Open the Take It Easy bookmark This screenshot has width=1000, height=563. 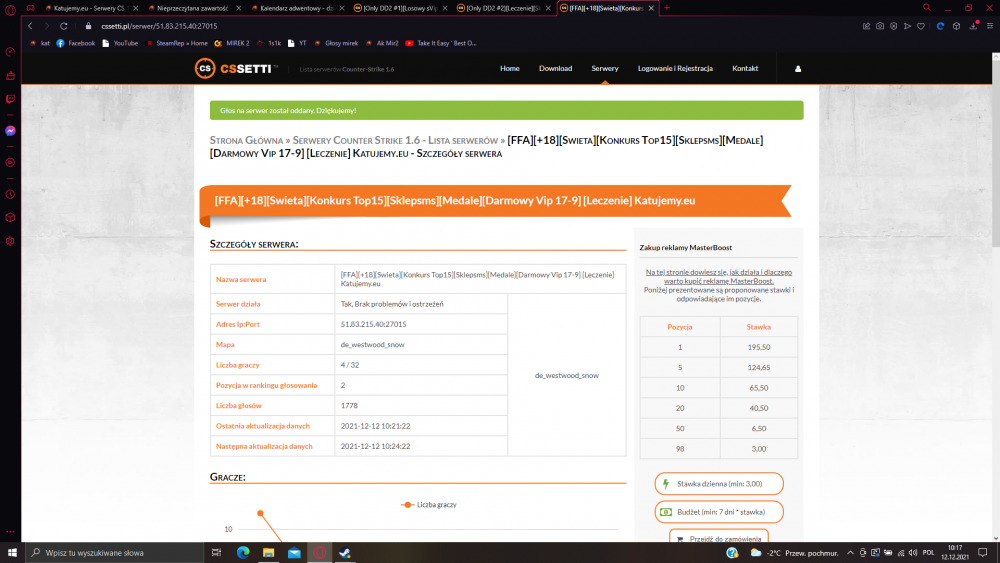click(441, 43)
